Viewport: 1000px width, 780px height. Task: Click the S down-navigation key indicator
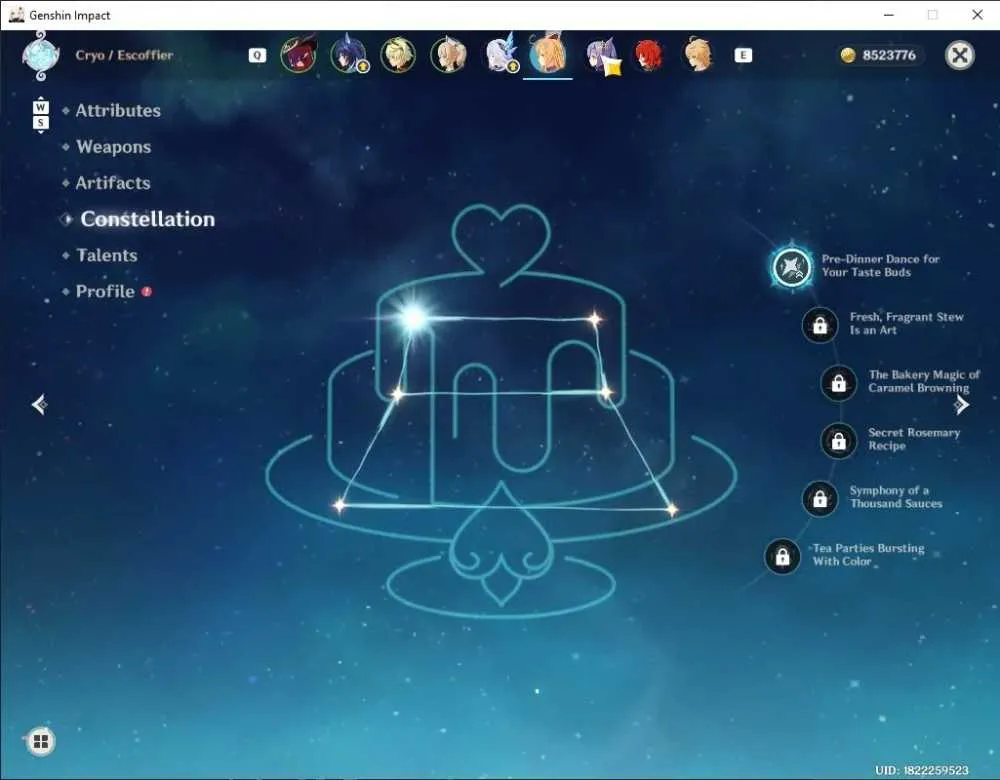click(x=41, y=122)
